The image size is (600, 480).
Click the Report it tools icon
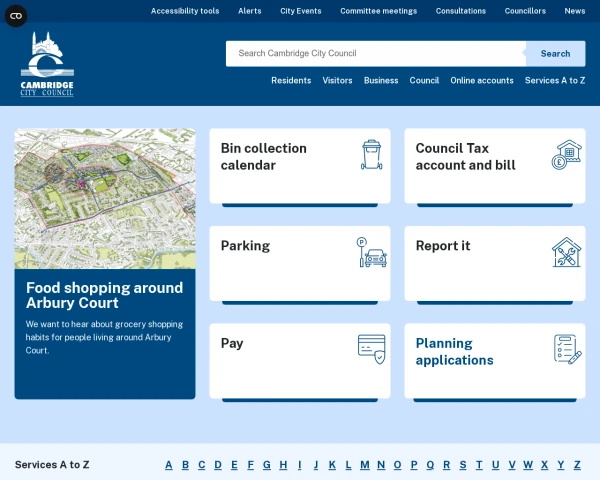tap(566, 252)
